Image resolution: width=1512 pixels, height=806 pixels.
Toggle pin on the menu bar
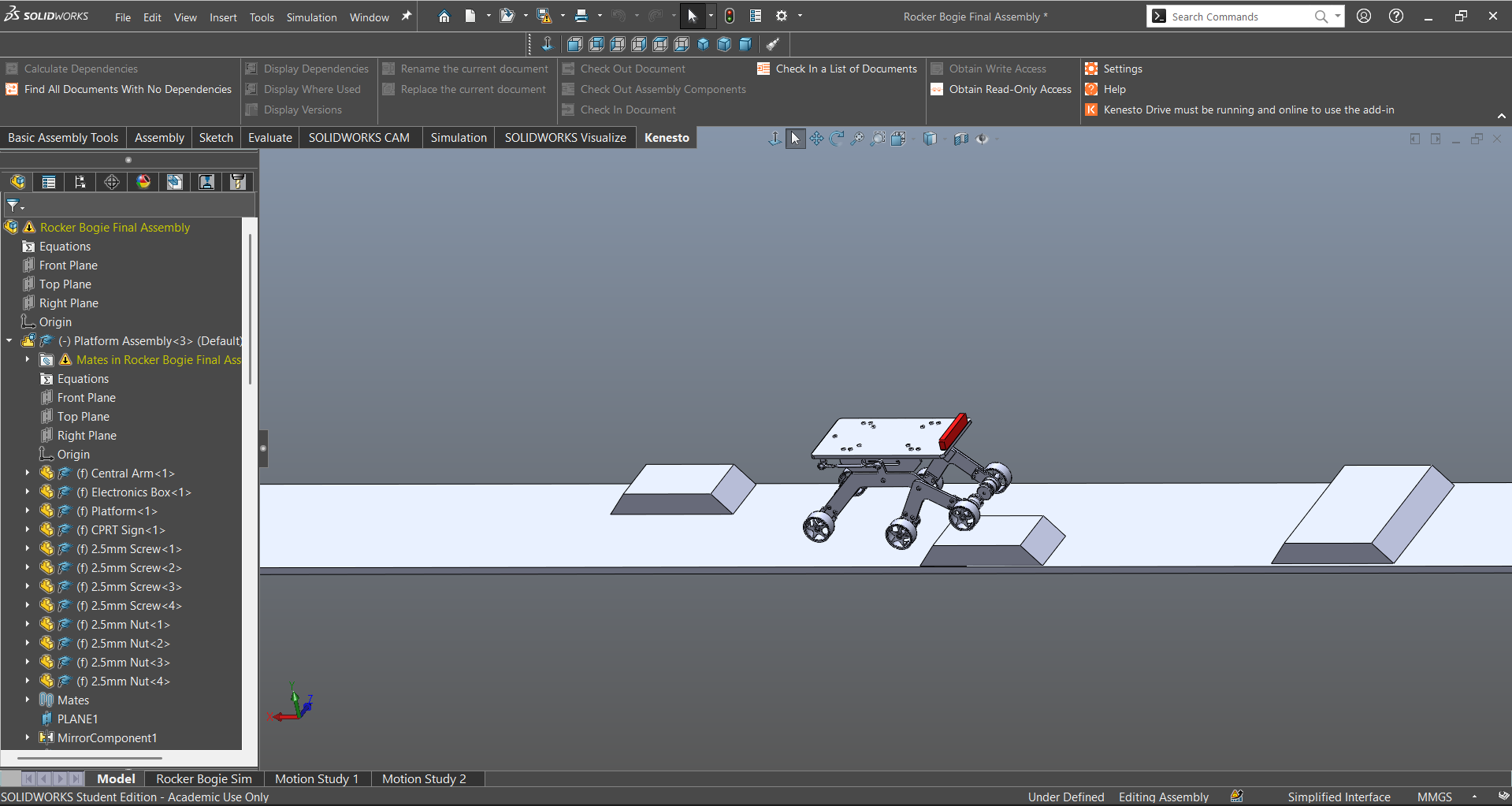(x=407, y=16)
